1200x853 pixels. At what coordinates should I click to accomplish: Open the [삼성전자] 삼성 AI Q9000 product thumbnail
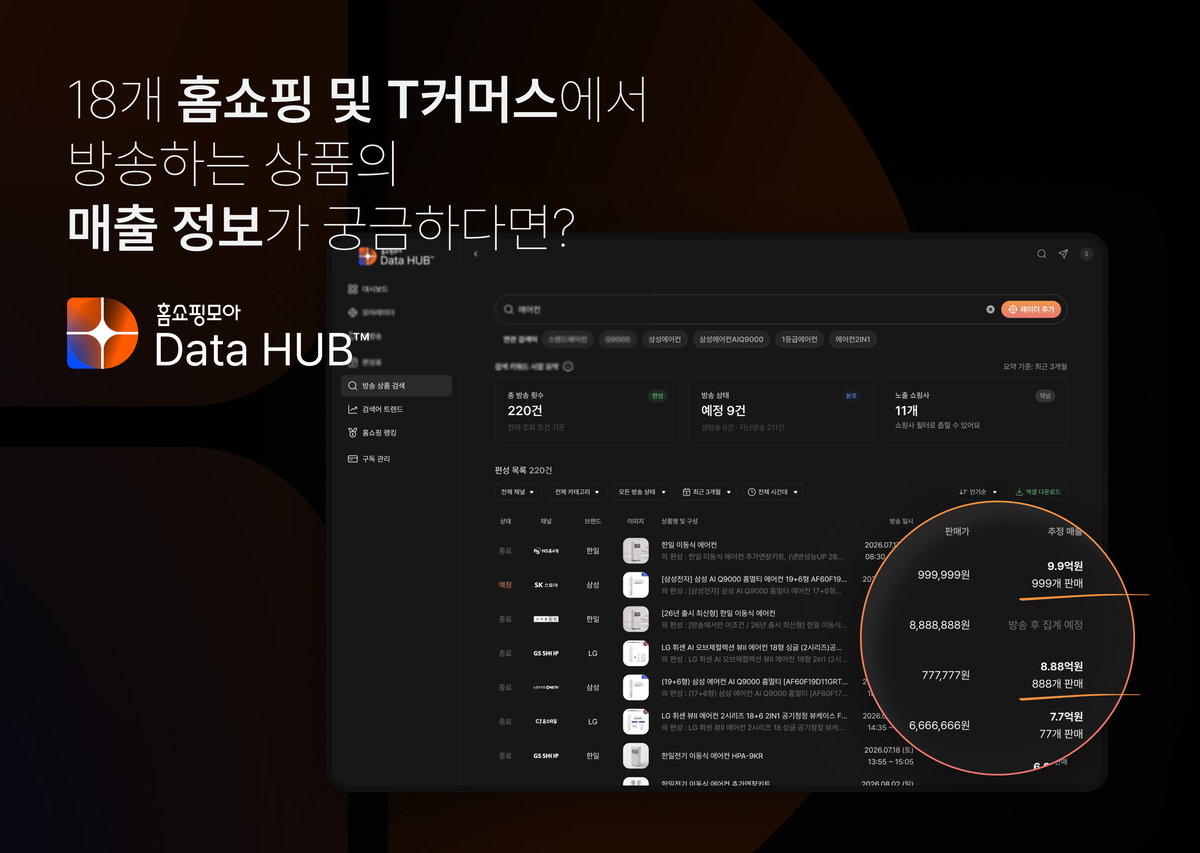(636, 585)
